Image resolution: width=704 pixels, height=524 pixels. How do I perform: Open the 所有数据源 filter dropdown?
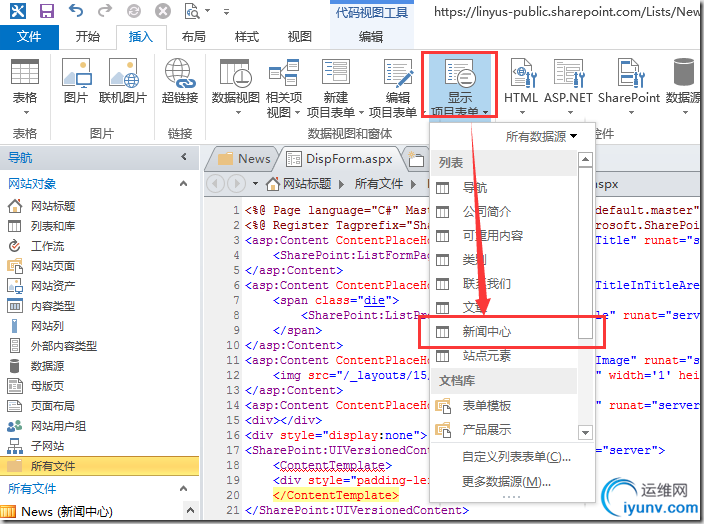coord(541,136)
